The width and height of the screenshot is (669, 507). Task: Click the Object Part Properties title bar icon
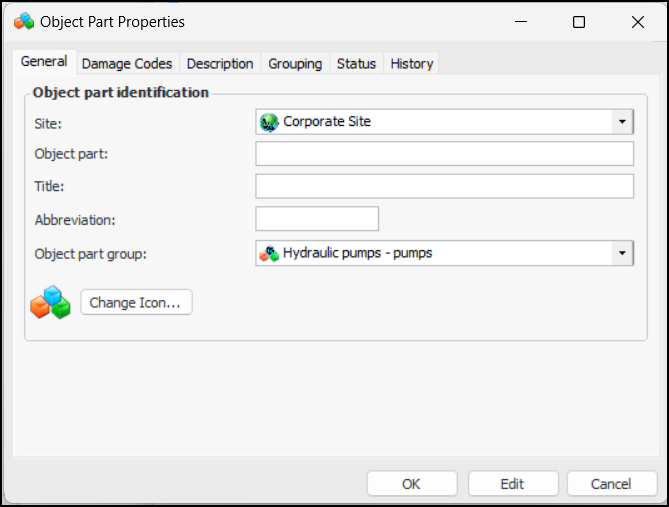click(24, 21)
